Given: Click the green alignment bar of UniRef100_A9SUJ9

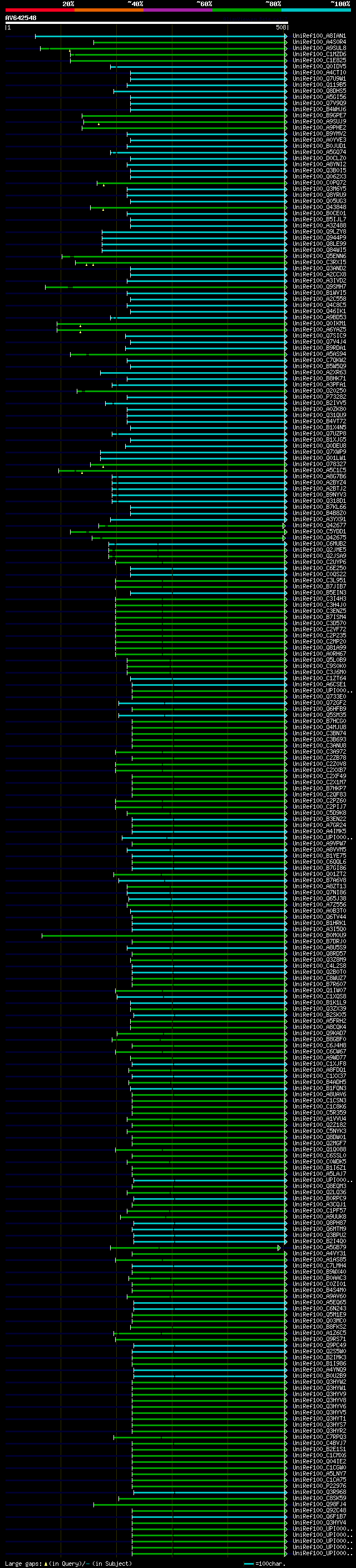Looking at the screenshot, I should [185, 122].
